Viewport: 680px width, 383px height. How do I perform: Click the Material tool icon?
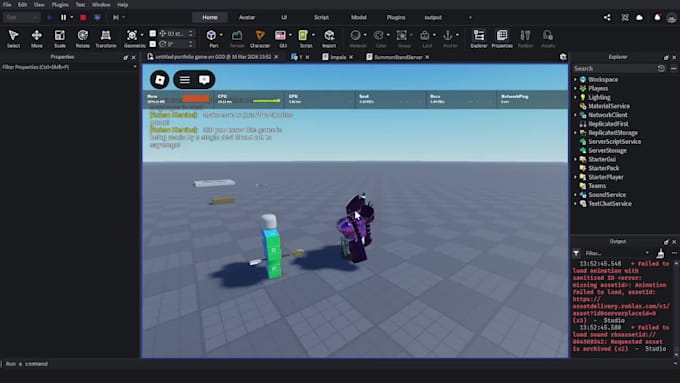click(x=356, y=36)
